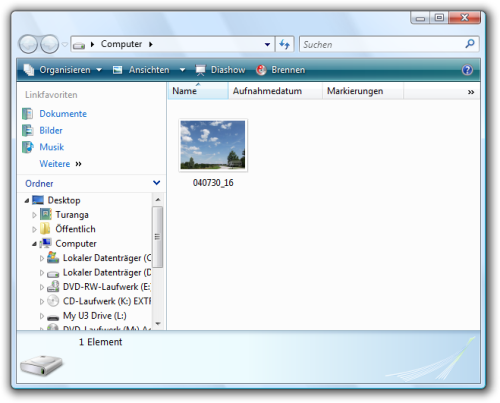The width and height of the screenshot is (500, 403).
Task: Click the drive icon in the details pane
Action: pyautogui.click(x=41, y=365)
